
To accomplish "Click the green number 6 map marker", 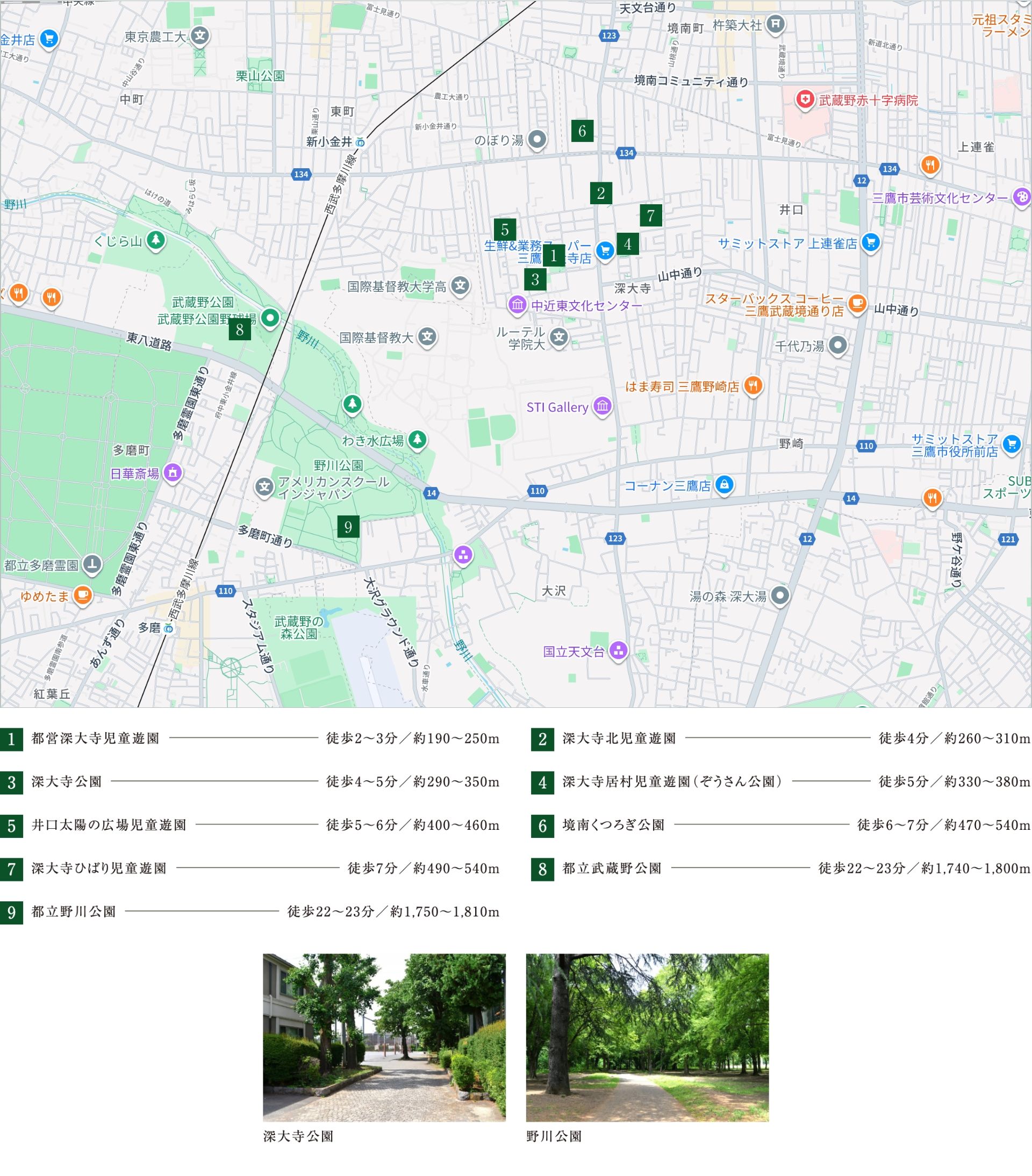I will tap(582, 131).
